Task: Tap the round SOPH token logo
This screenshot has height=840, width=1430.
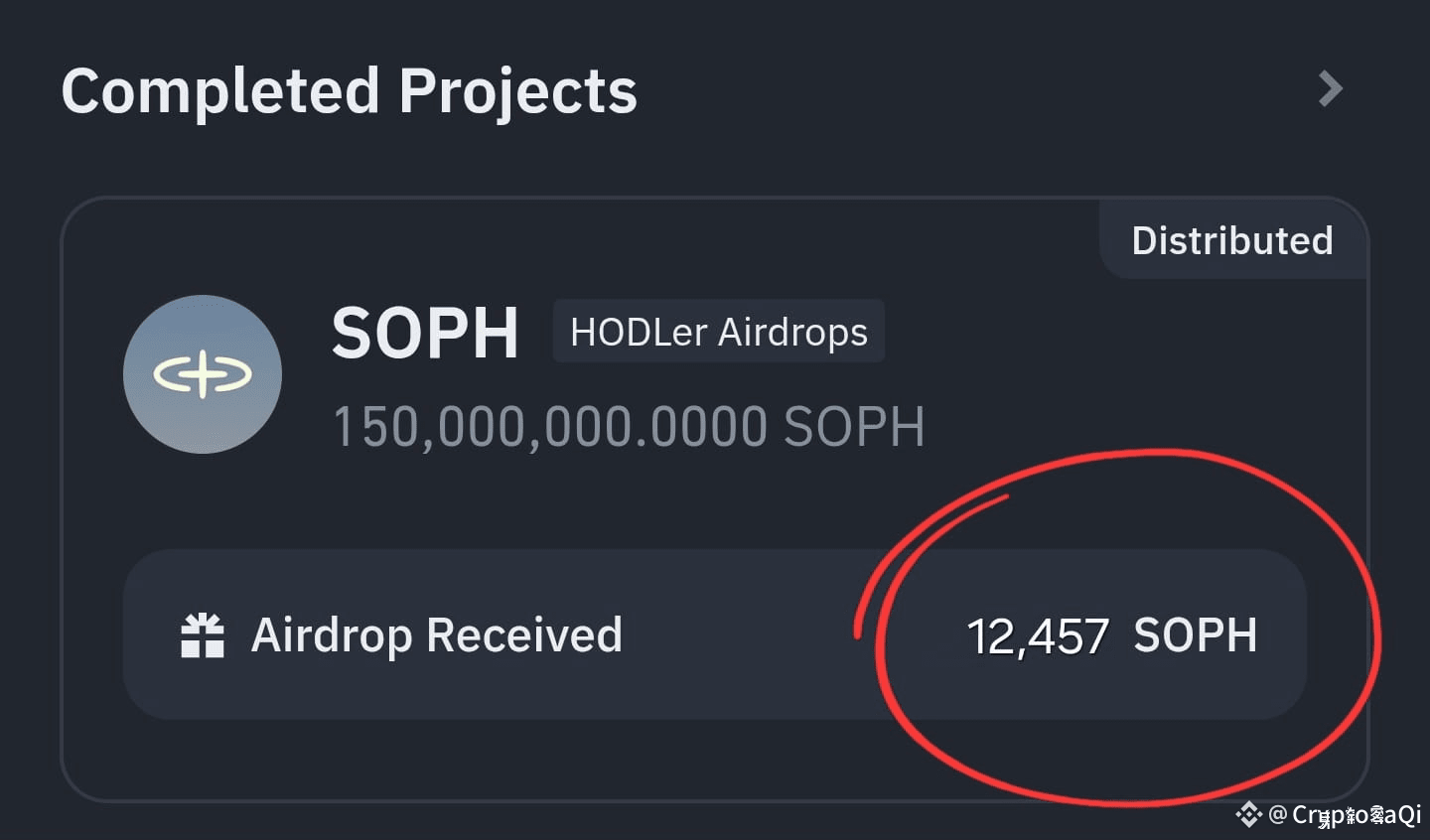Action: tap(203, 374)
